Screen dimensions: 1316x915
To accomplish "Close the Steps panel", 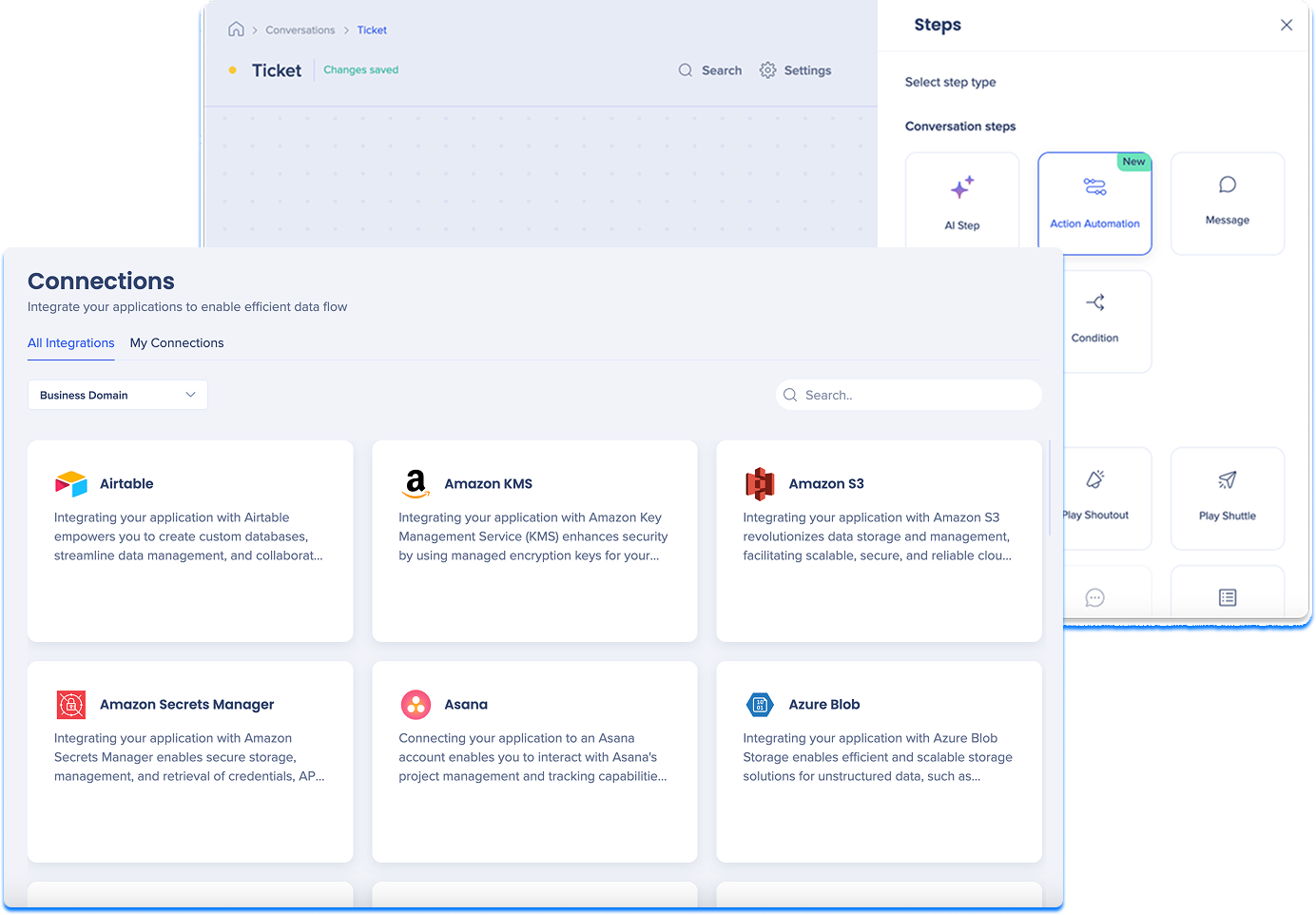I will coord(1287,25).
